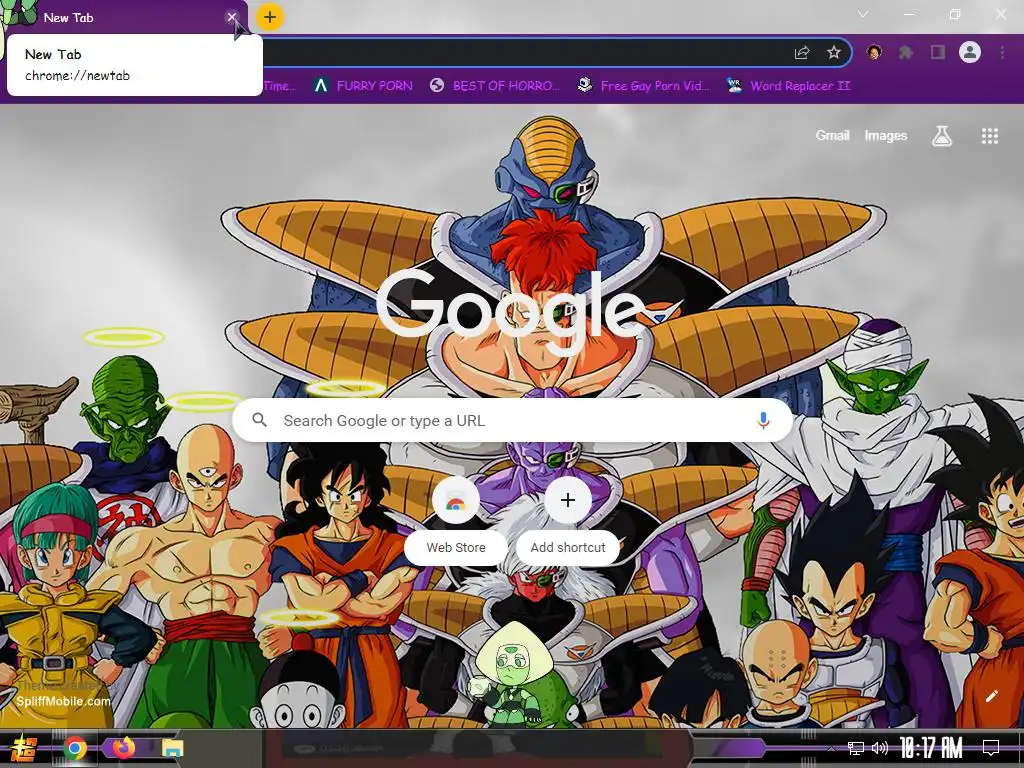Close the New Tab tab

click(232, 18)
